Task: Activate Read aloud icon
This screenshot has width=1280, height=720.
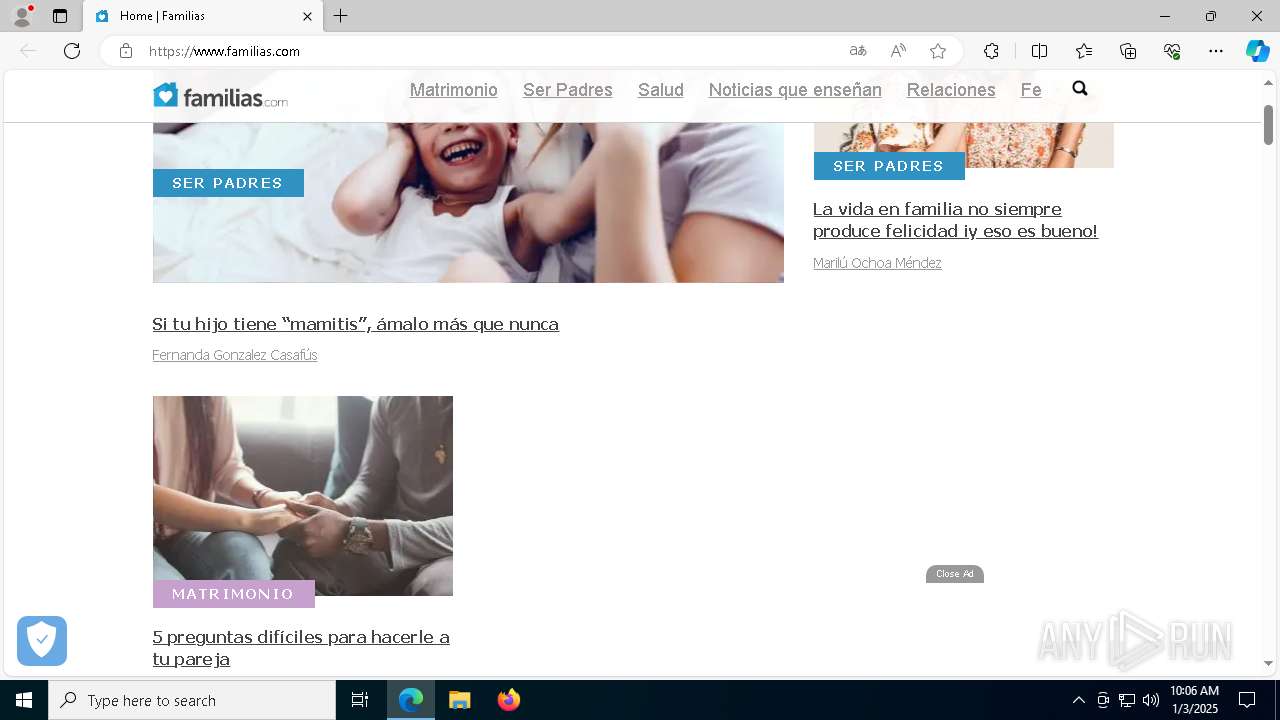Action: tap(898, 51)
